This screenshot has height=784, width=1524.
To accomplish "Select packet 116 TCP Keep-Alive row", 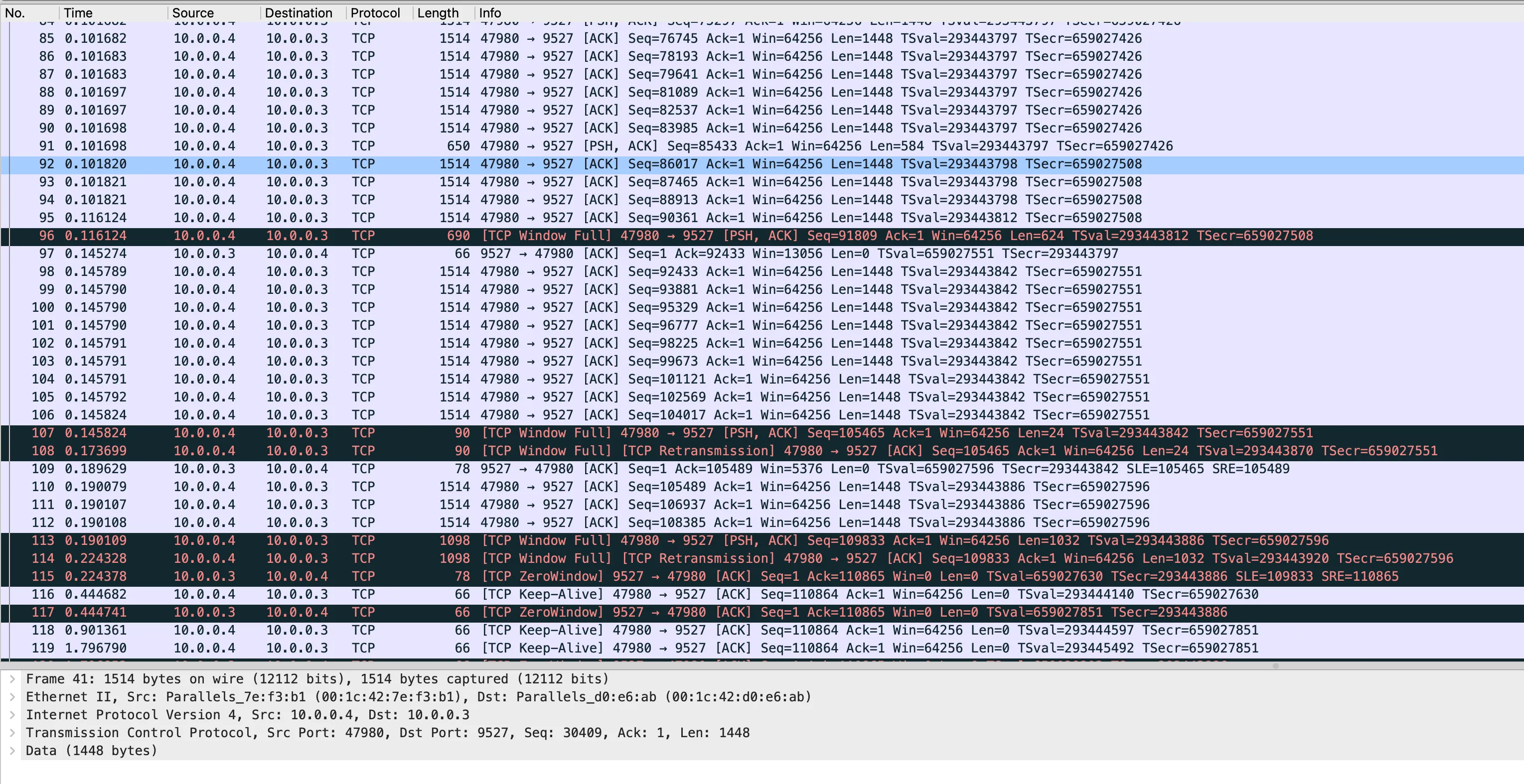I will [592, 594].
